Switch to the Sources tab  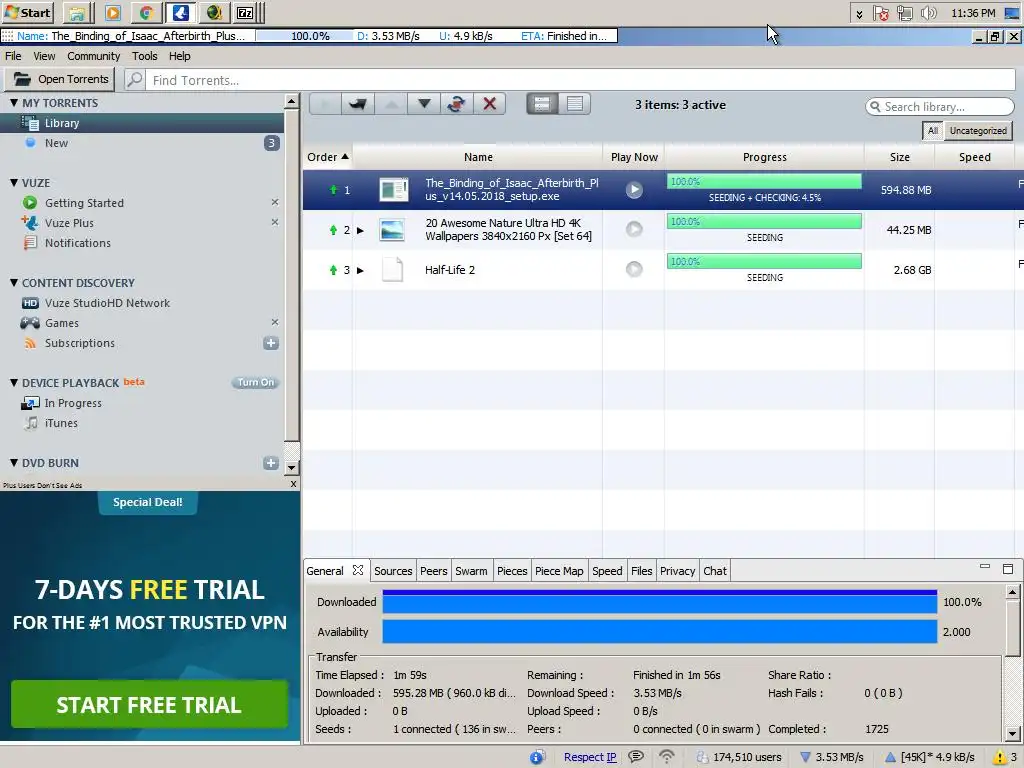(393, 571)
